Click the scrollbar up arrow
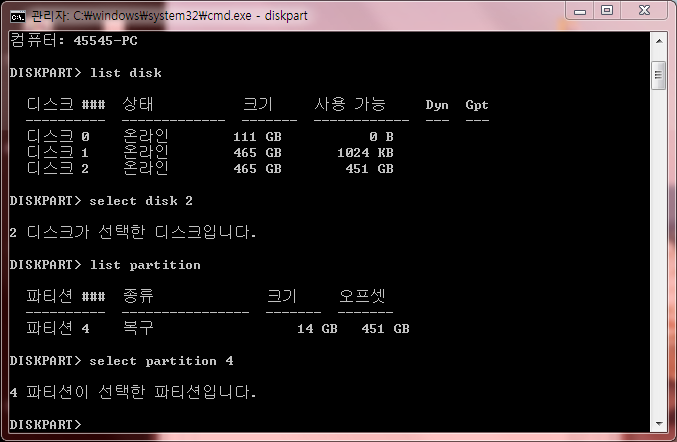Screen dimensions: 677x442 (x=659, y=41)
